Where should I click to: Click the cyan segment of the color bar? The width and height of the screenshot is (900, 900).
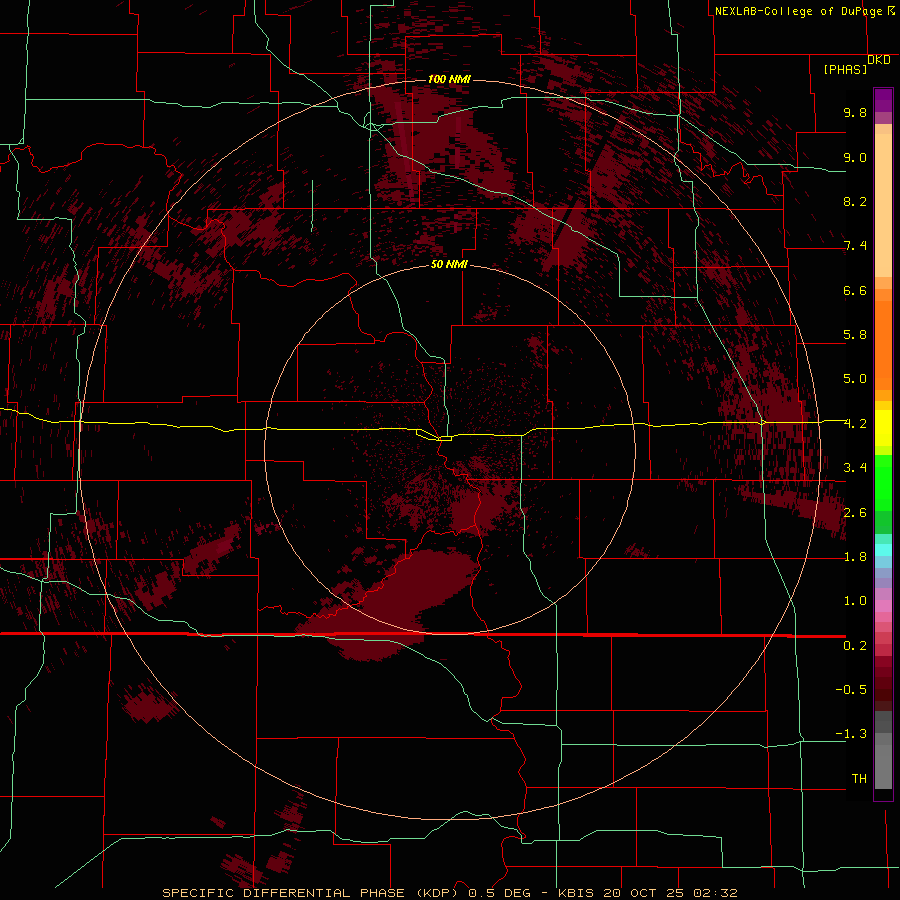click(x=883, y=550)
